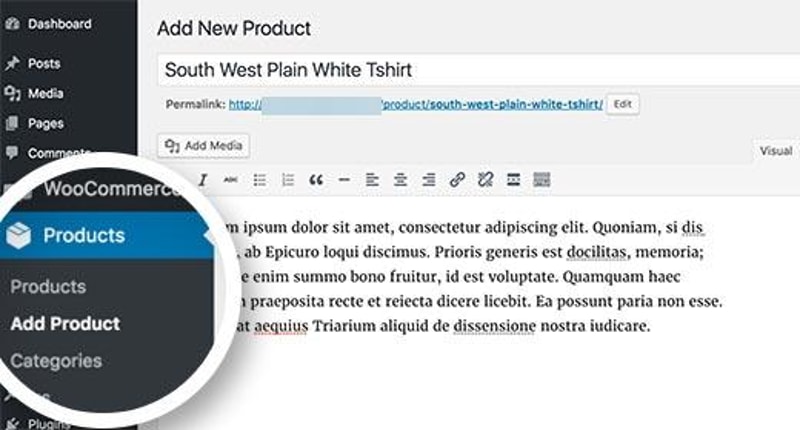Click the Comments speech bubble icon
The image size is (800, 430).
point(12,153)
